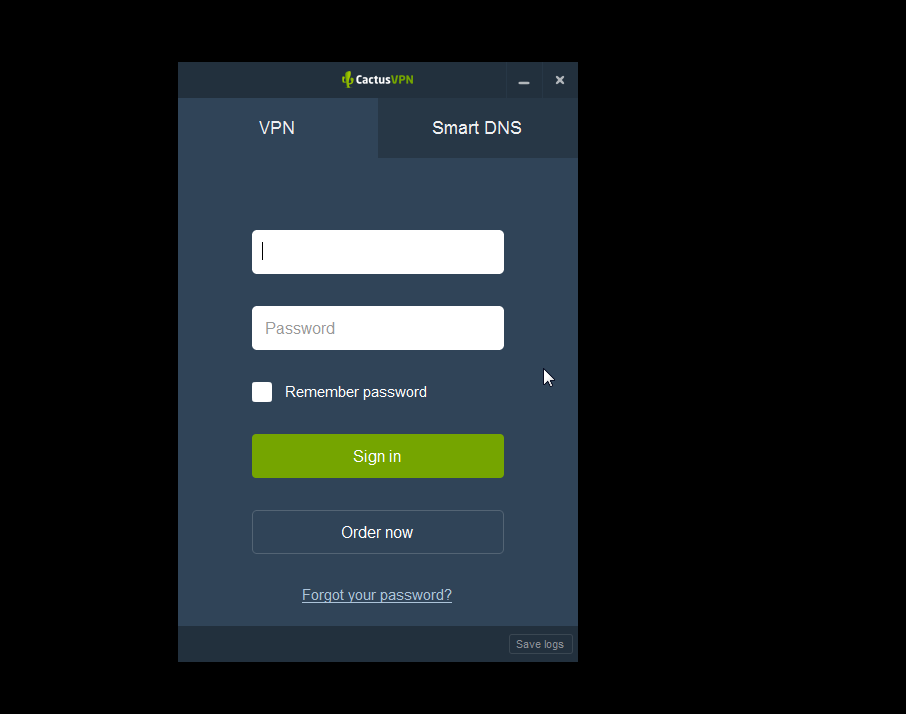Open the "Forgot your password?" link
Image resolution: width=906 pixels, height=714 pixels.
point(377,595)
